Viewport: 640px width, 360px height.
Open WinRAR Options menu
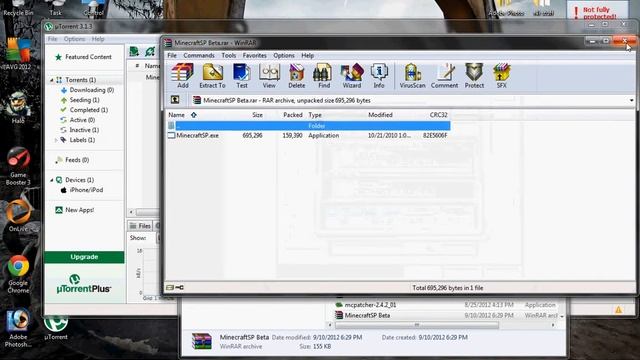(284, 56)
